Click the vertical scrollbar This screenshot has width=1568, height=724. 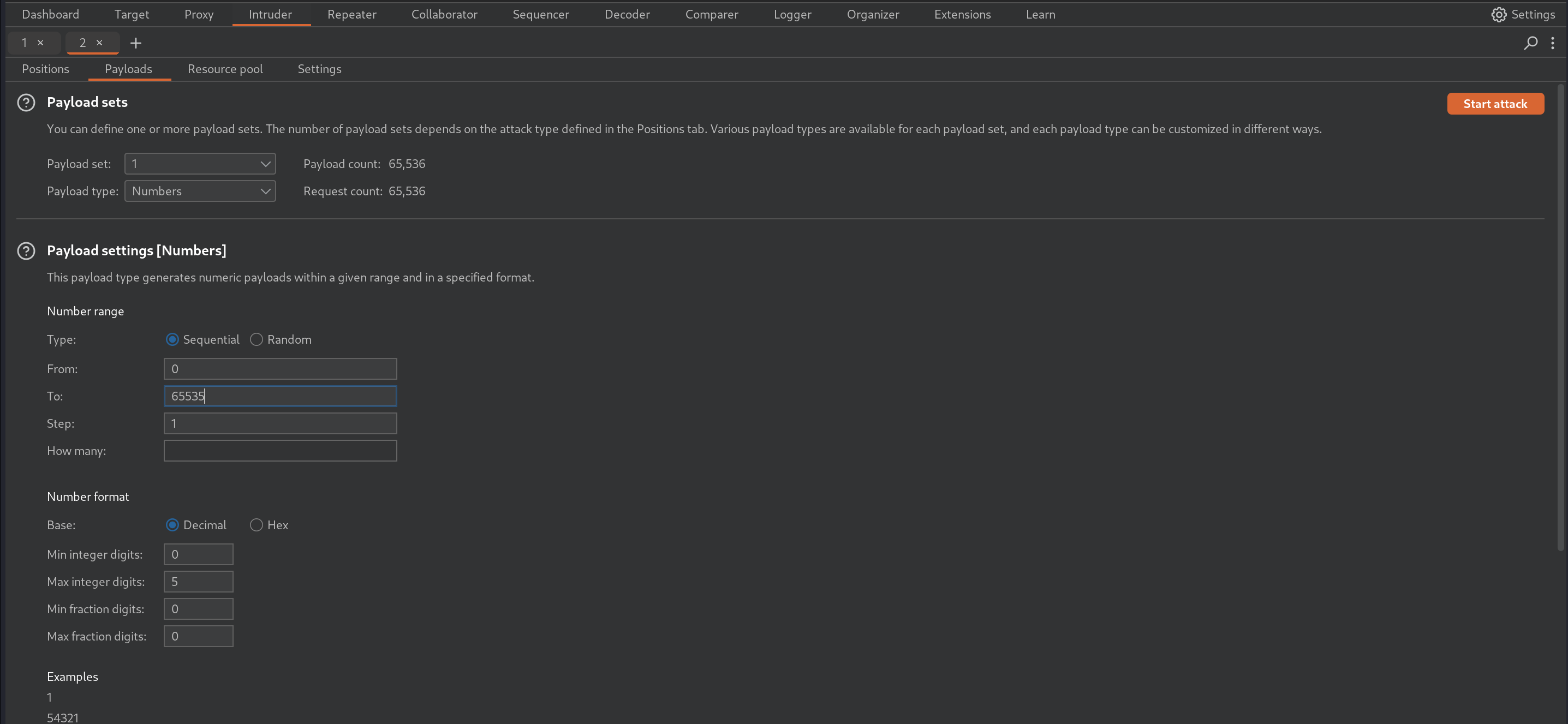coord(1560,316)
